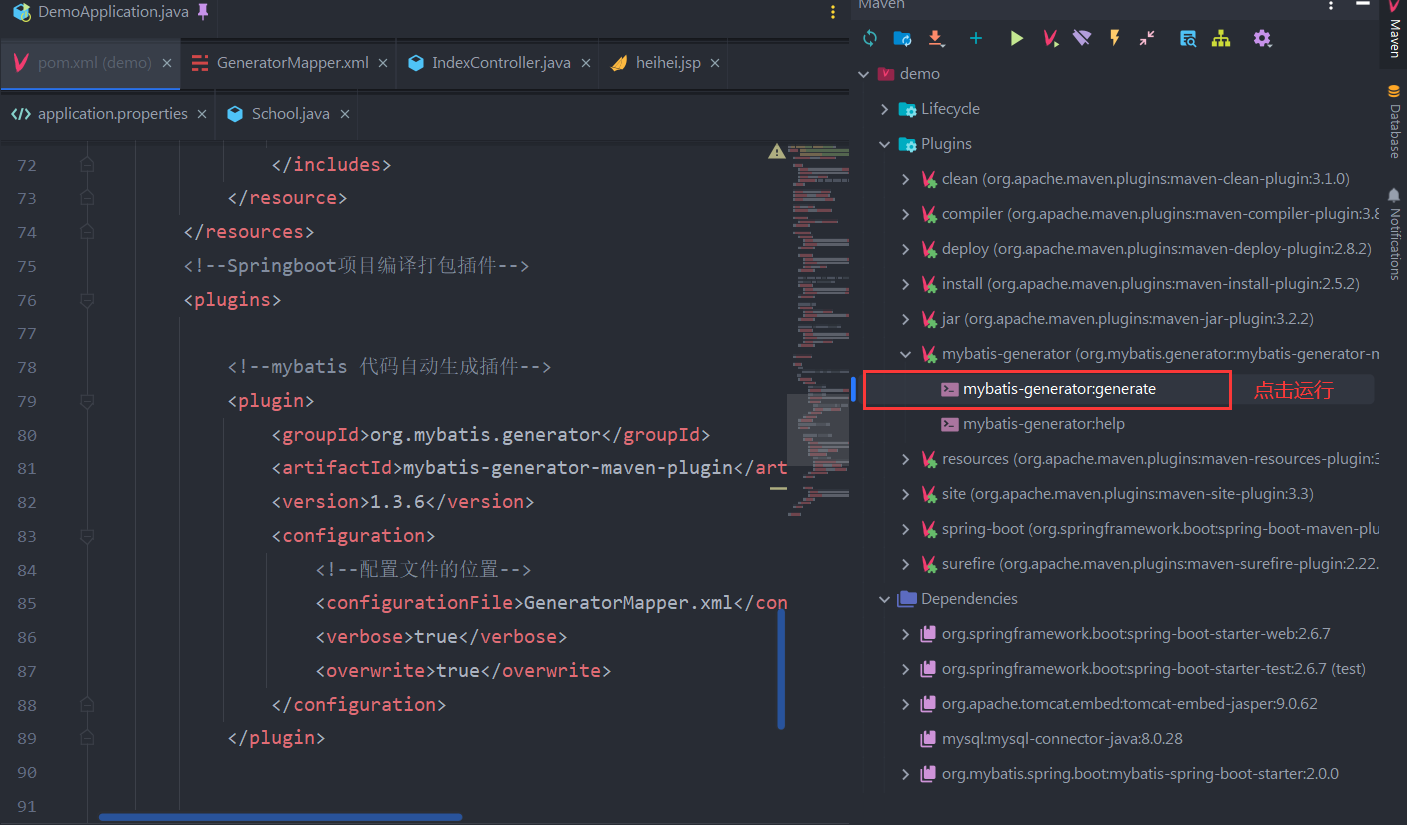
Task: Generate sources and update folders icon
Action: click(902, 39)
